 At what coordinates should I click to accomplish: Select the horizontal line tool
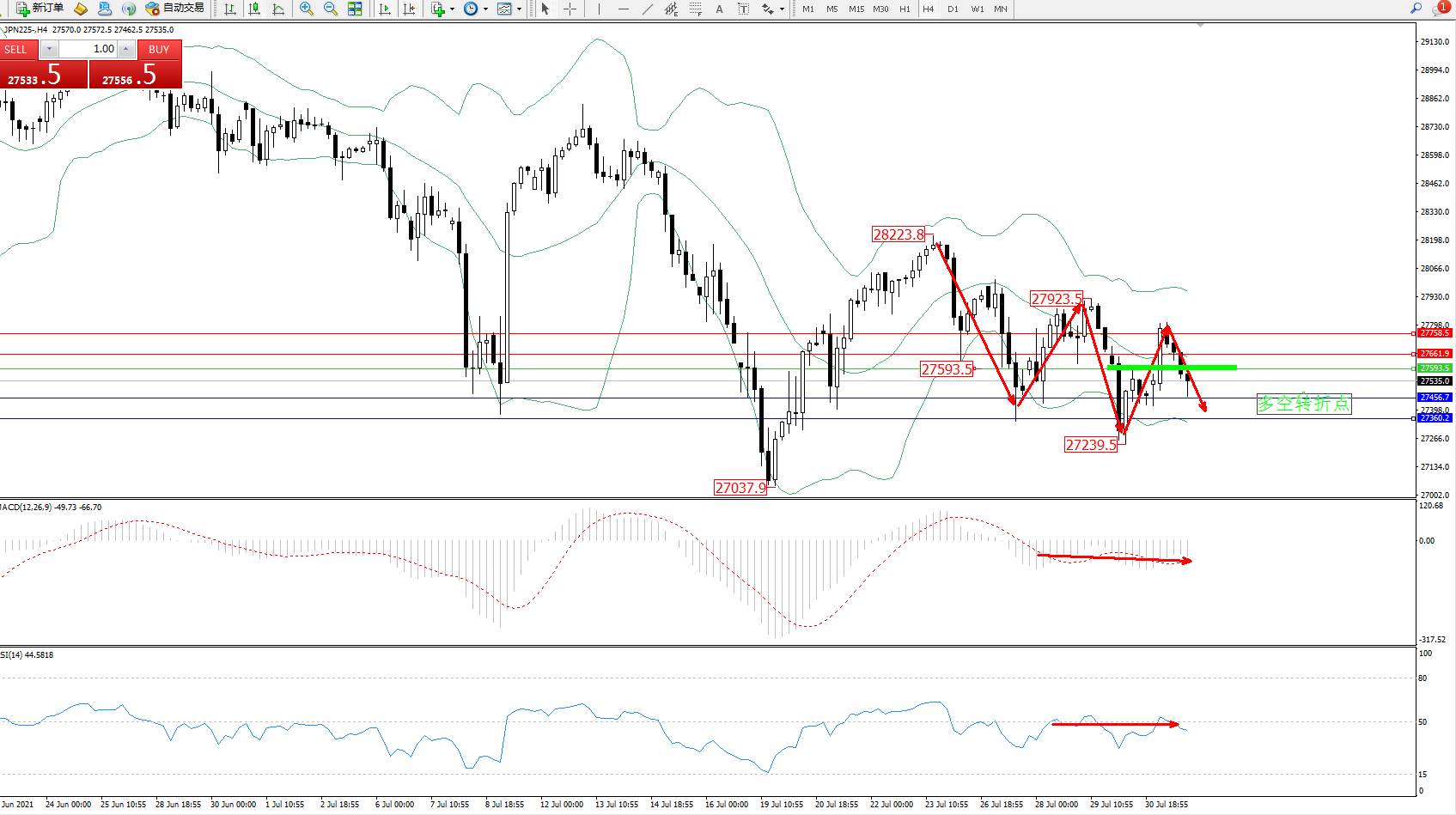click(623, 9)
